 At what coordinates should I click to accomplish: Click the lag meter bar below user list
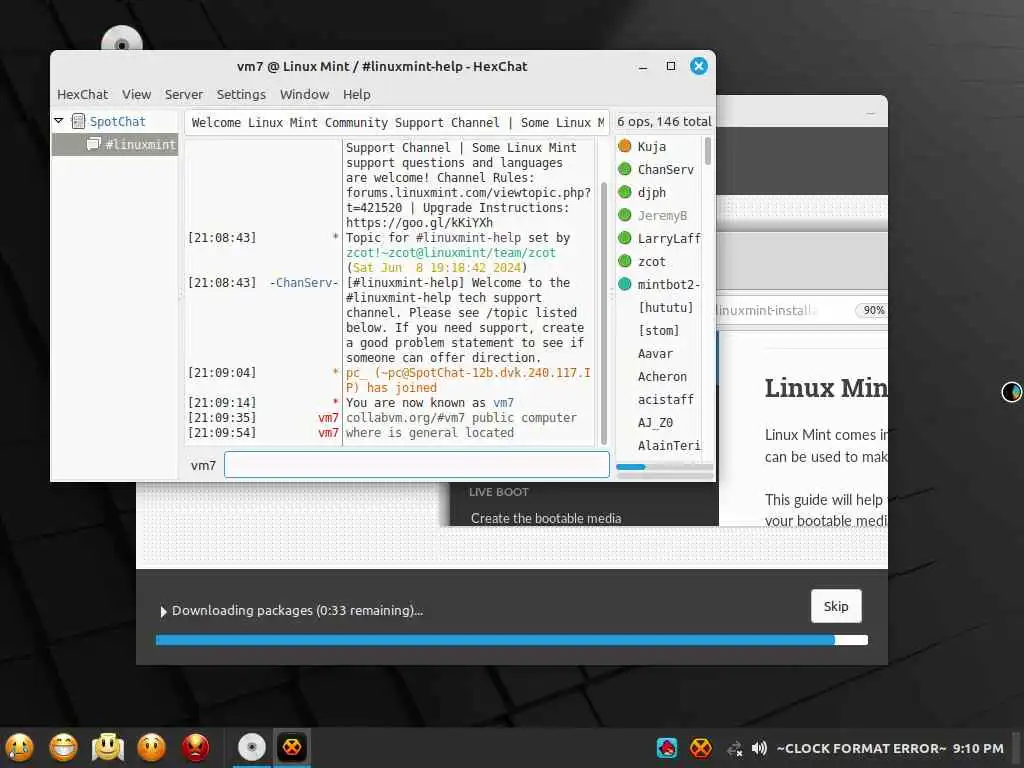coord(664,467)
